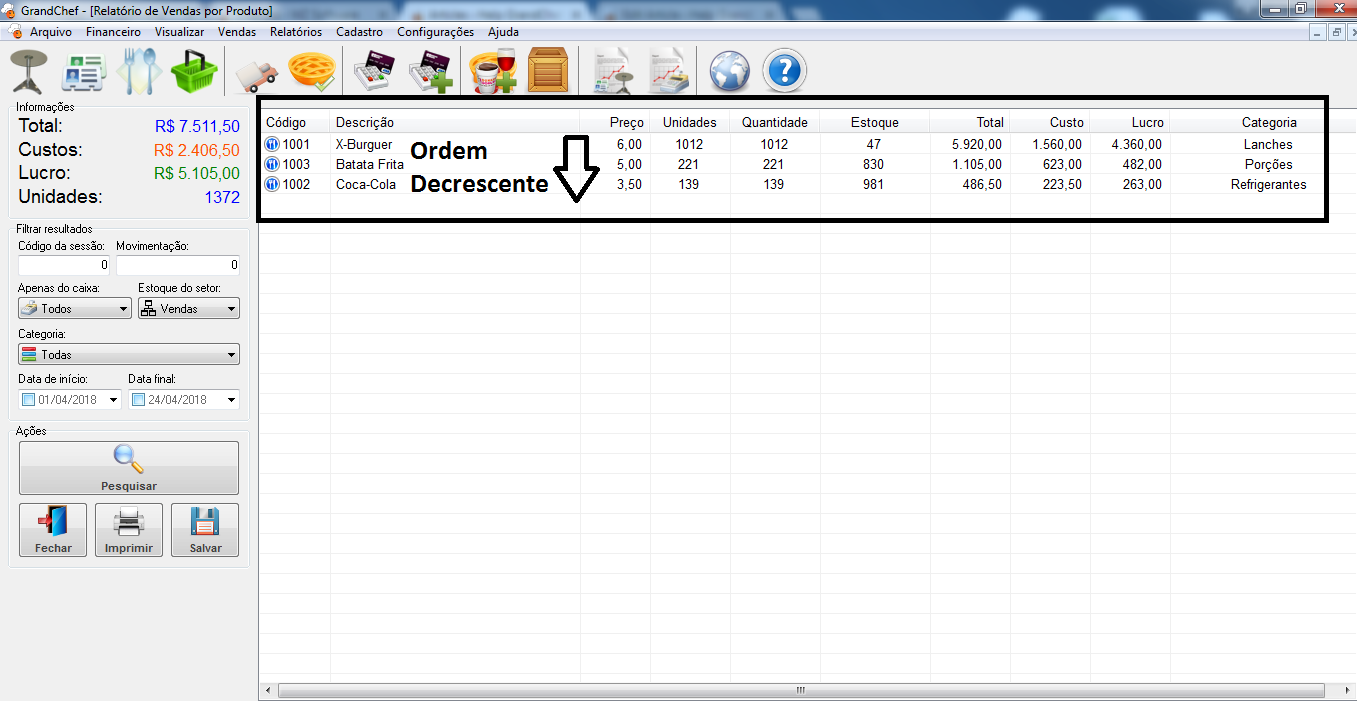Open the Financeiro menu
The image size is (1357, 701).
tap(113, 32)
